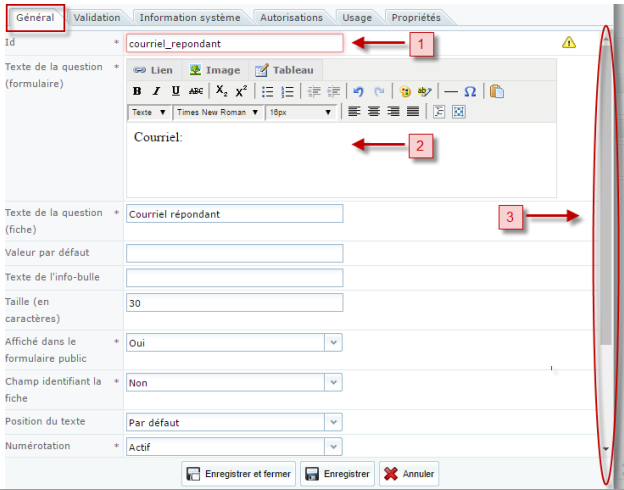Decrease indent of the text
Viewport: 624px width, 490px height.
point(314,92)
